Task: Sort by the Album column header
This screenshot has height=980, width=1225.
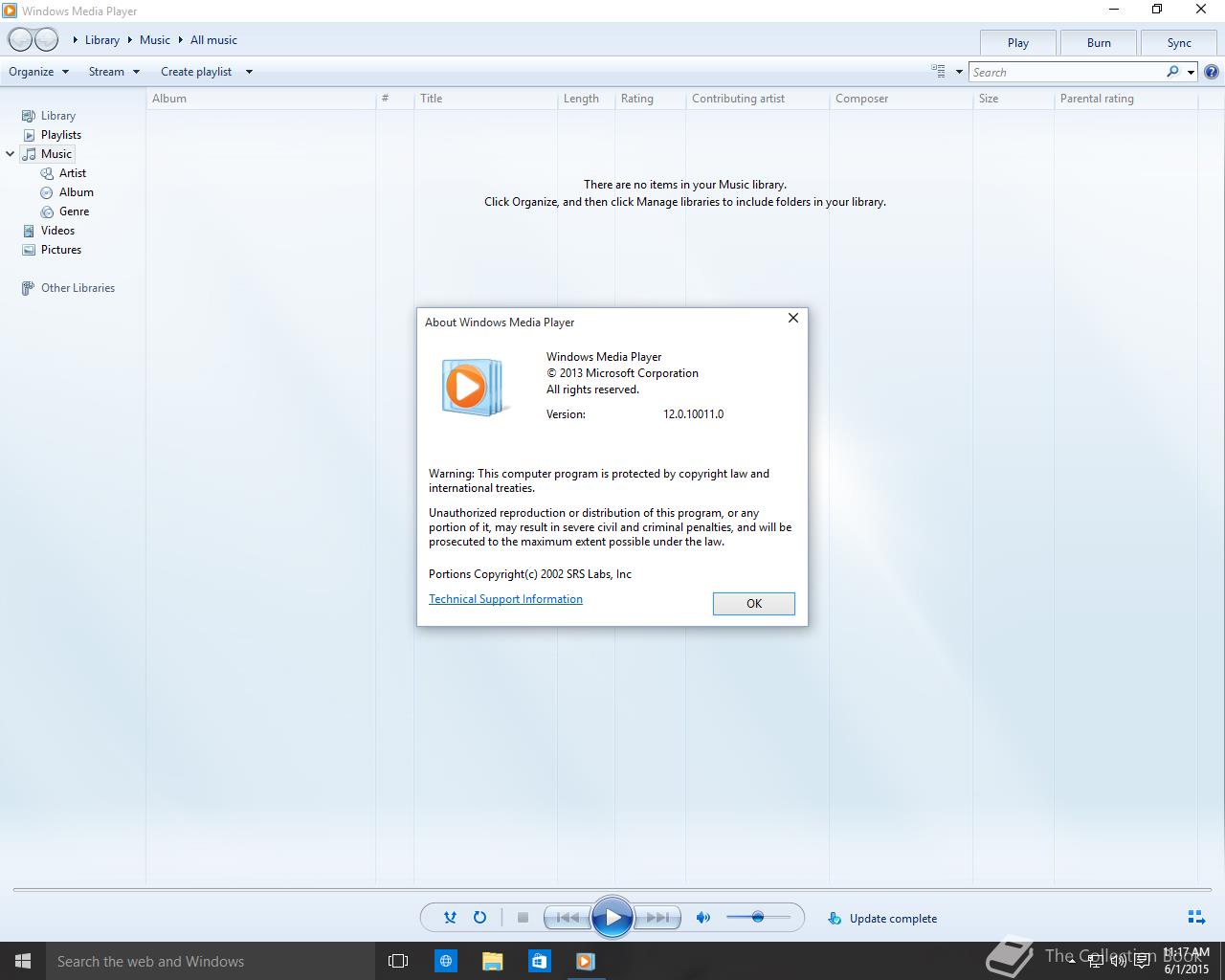Action: click(260, 99)
